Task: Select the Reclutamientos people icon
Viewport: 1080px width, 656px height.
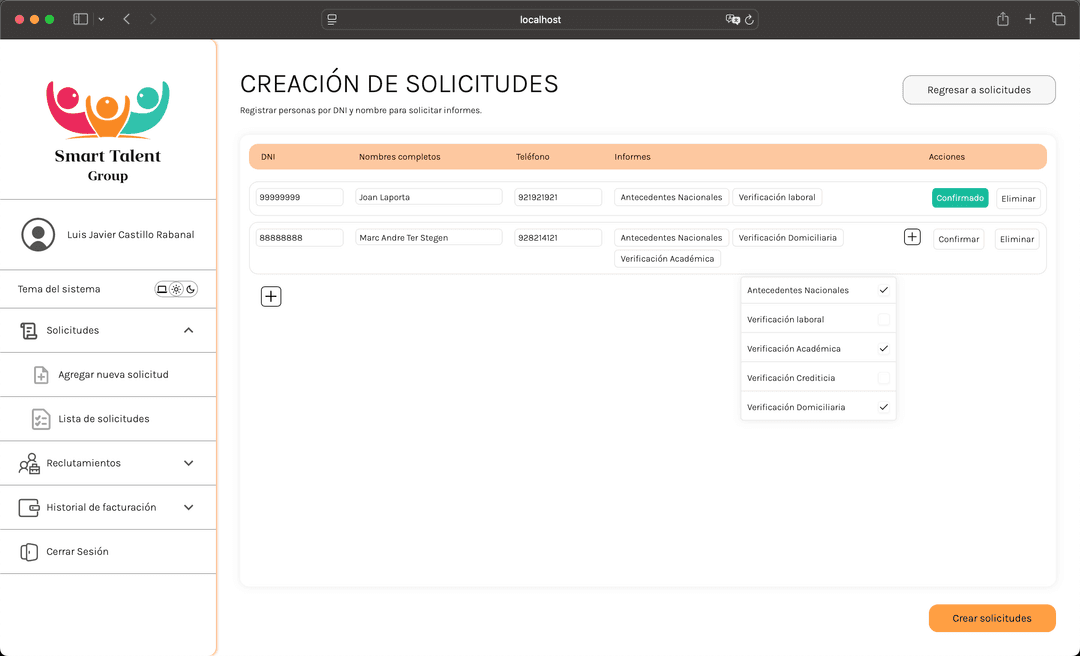Action: [28, 463]
